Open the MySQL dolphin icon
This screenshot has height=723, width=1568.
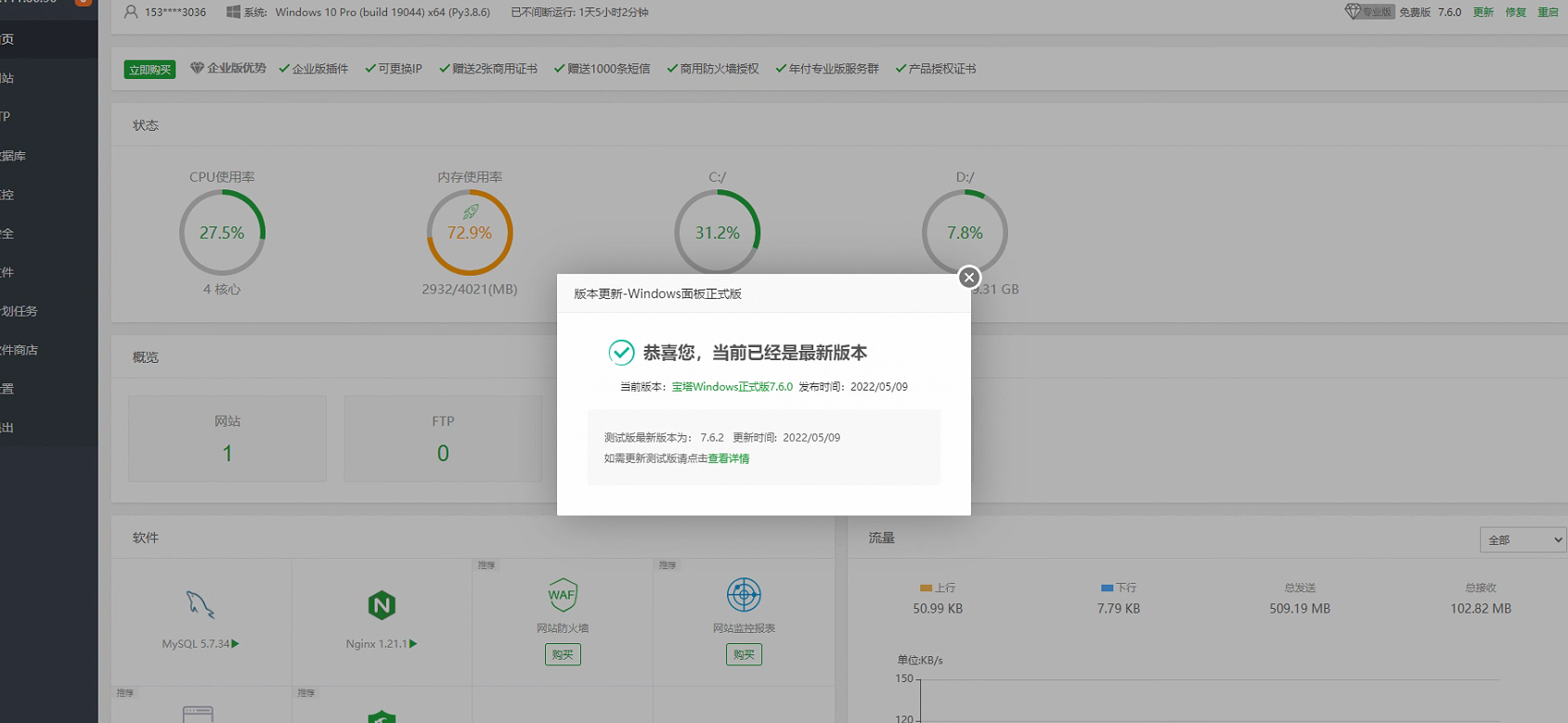pos(200,604)
